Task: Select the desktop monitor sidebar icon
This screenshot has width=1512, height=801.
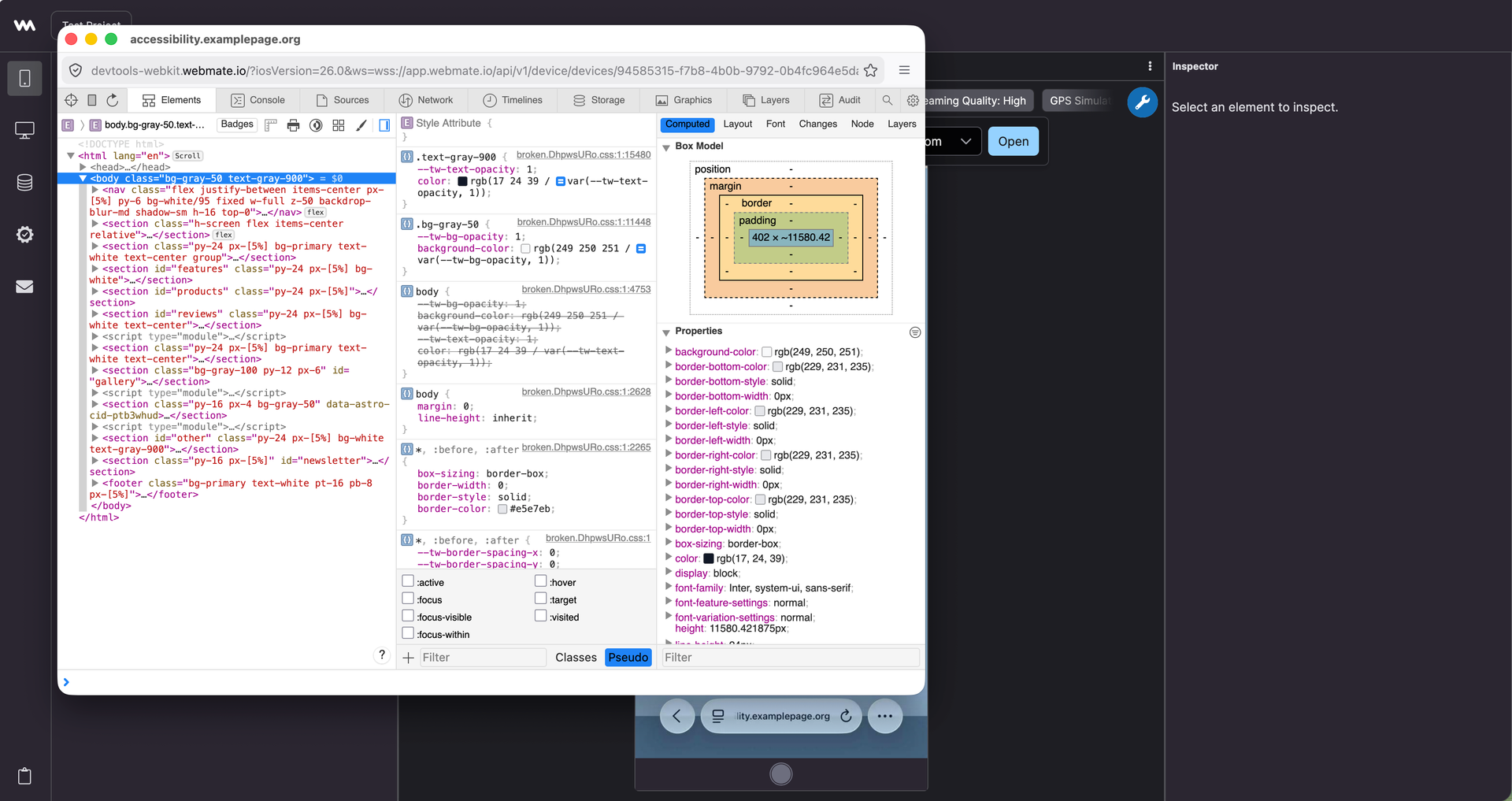Action: (24, 131)
